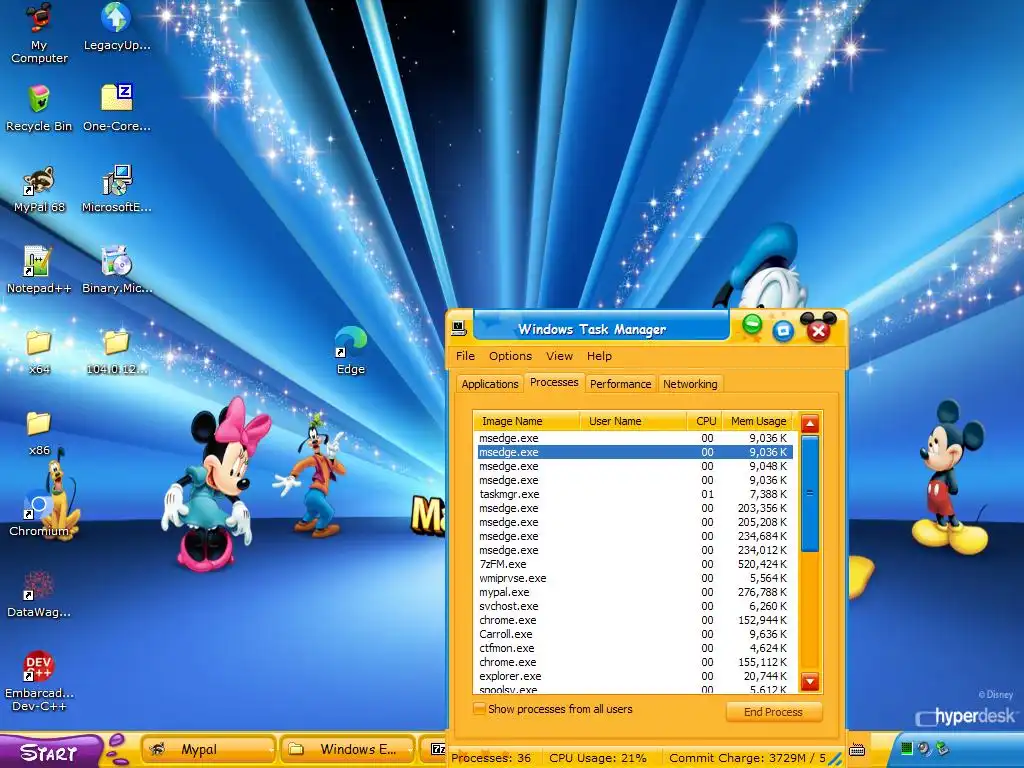Image resolution: width=1024 pixels, height=768 pixels.
Task: Select the msedge.exe row using 203,356 K
Action: pos(633,508)
